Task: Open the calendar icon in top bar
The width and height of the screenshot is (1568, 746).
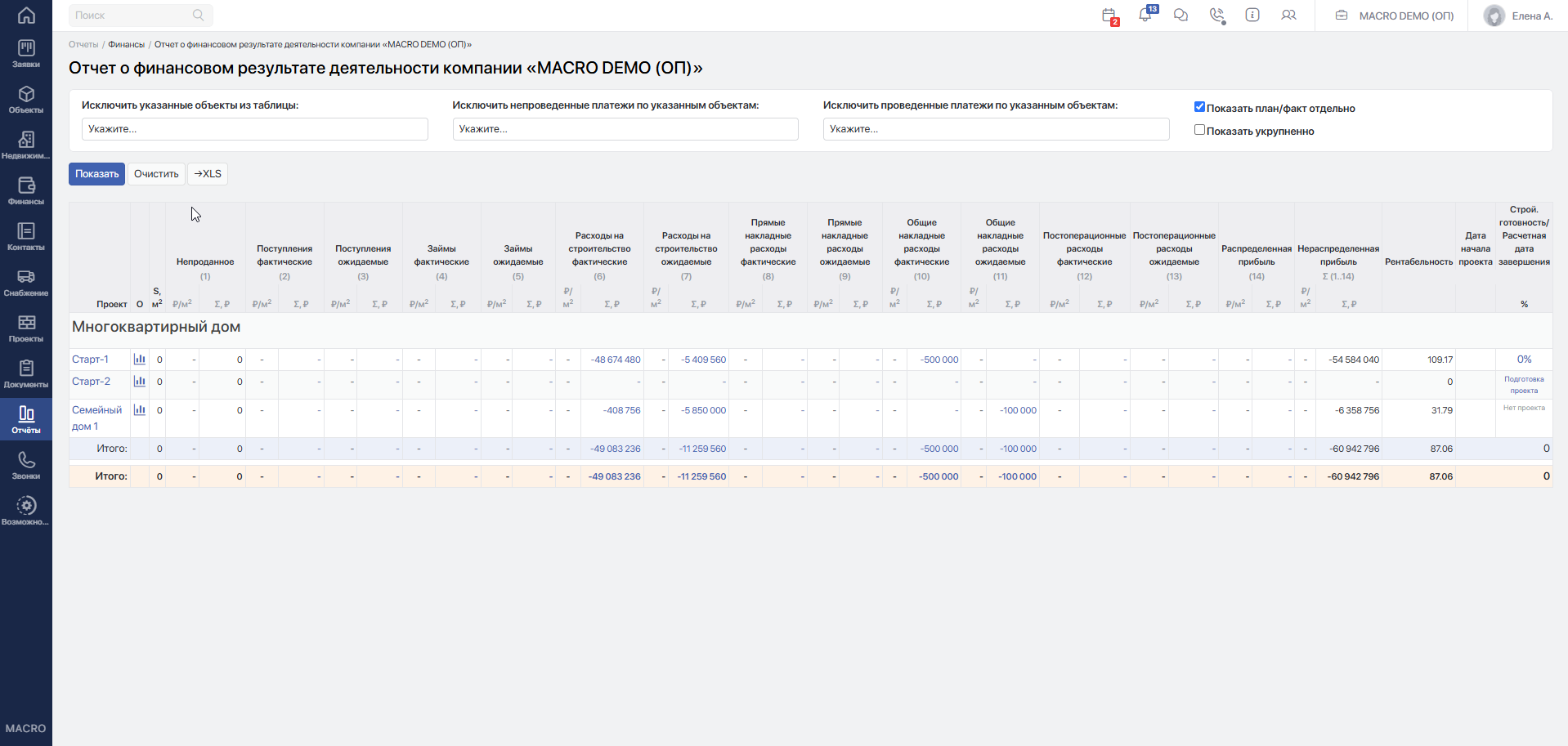Action: point(1109,16)
